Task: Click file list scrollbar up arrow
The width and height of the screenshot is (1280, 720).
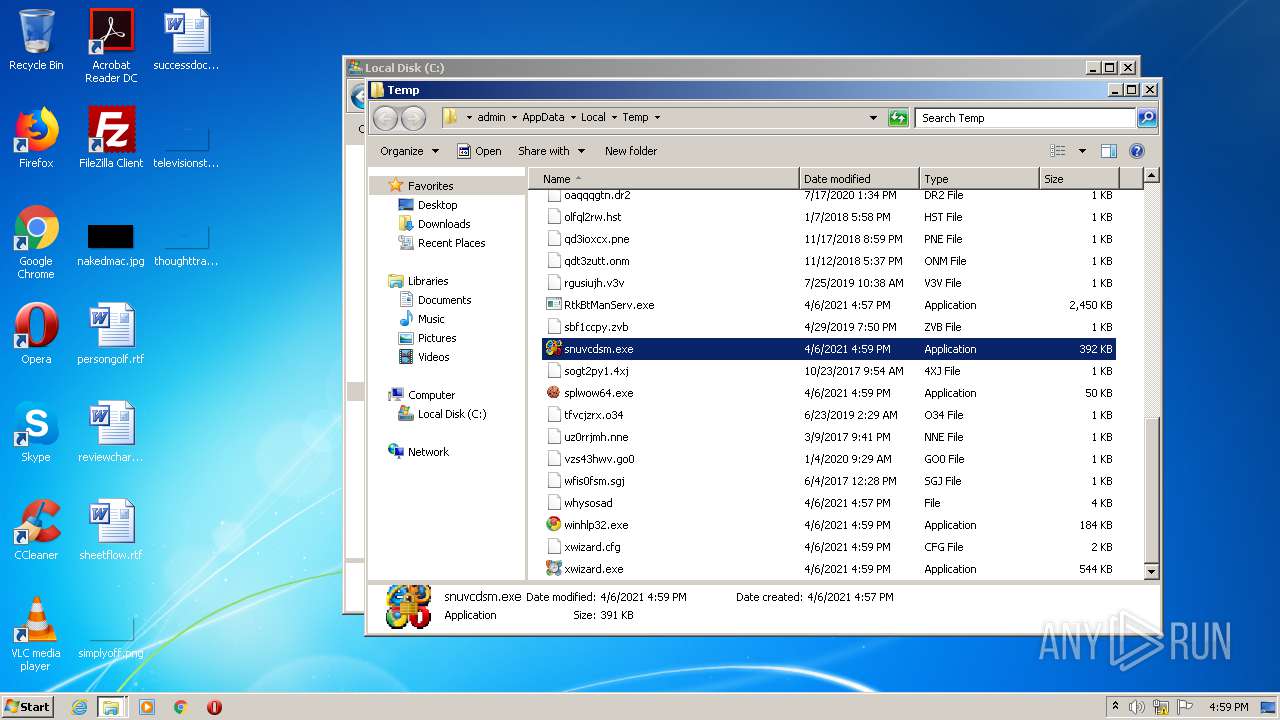Action: [x=1151, y=176]
